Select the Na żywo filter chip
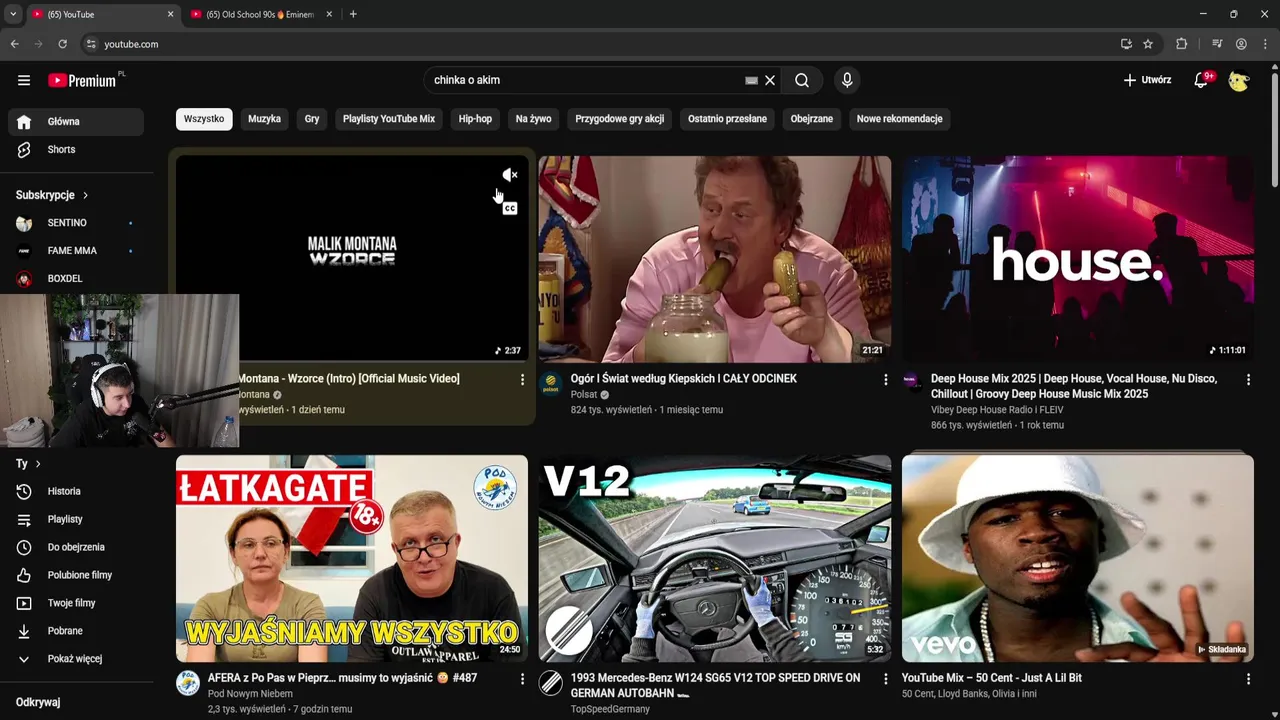This screenshot has width=1280, height=720. click(534, 119)
